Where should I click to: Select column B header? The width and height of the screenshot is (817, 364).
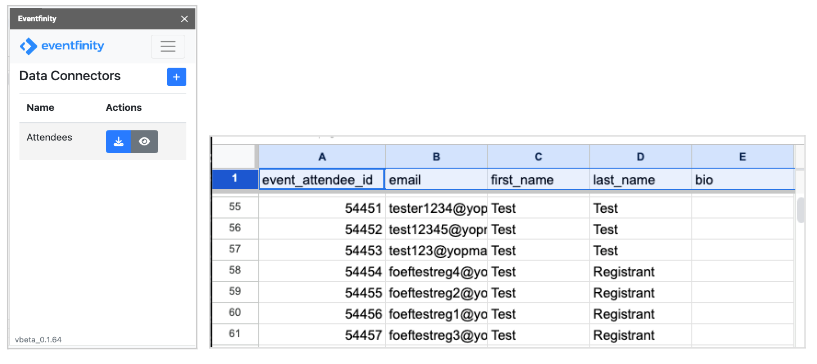coord(437,157)
